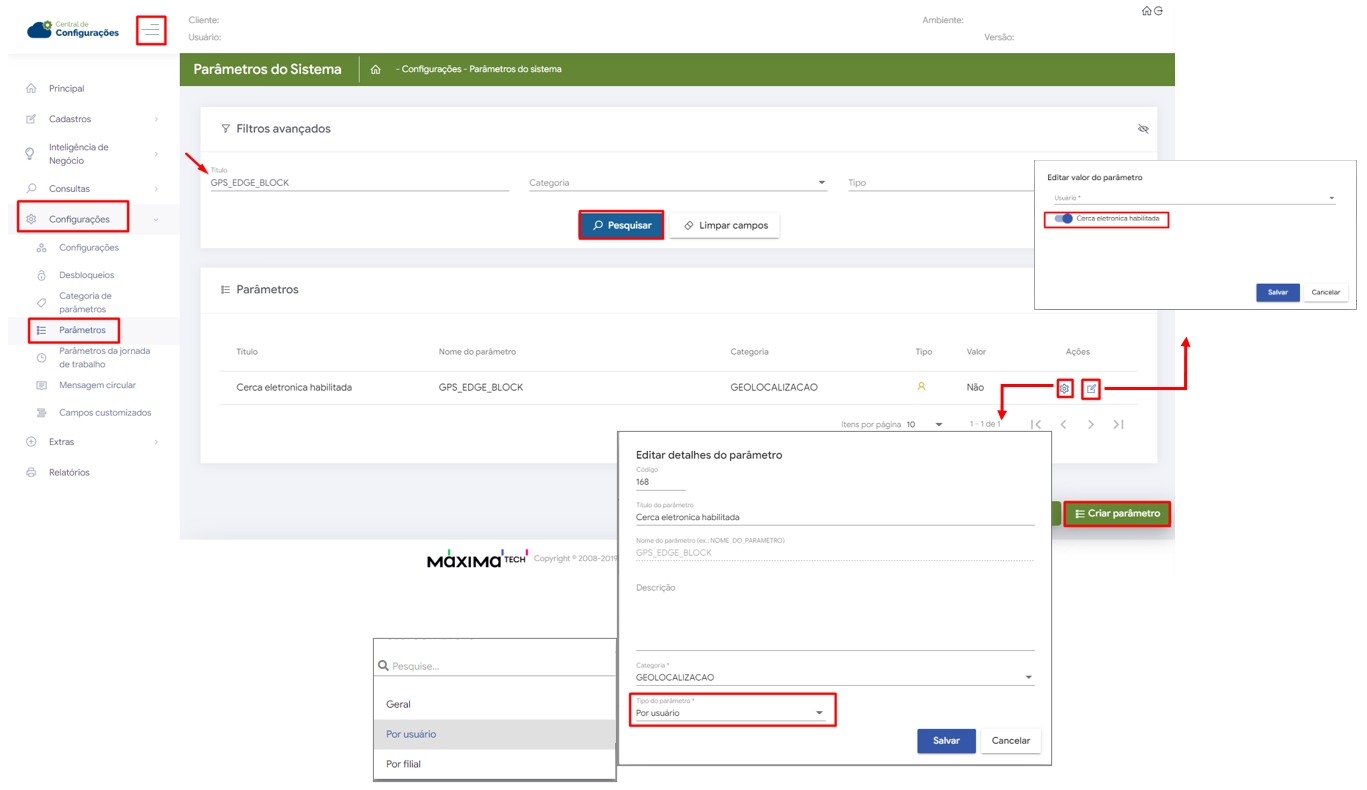Image resolution: width=1367 pixels, height=790 pixels.
Task: Click the Pesquisar button
Action: pos(621,226)
